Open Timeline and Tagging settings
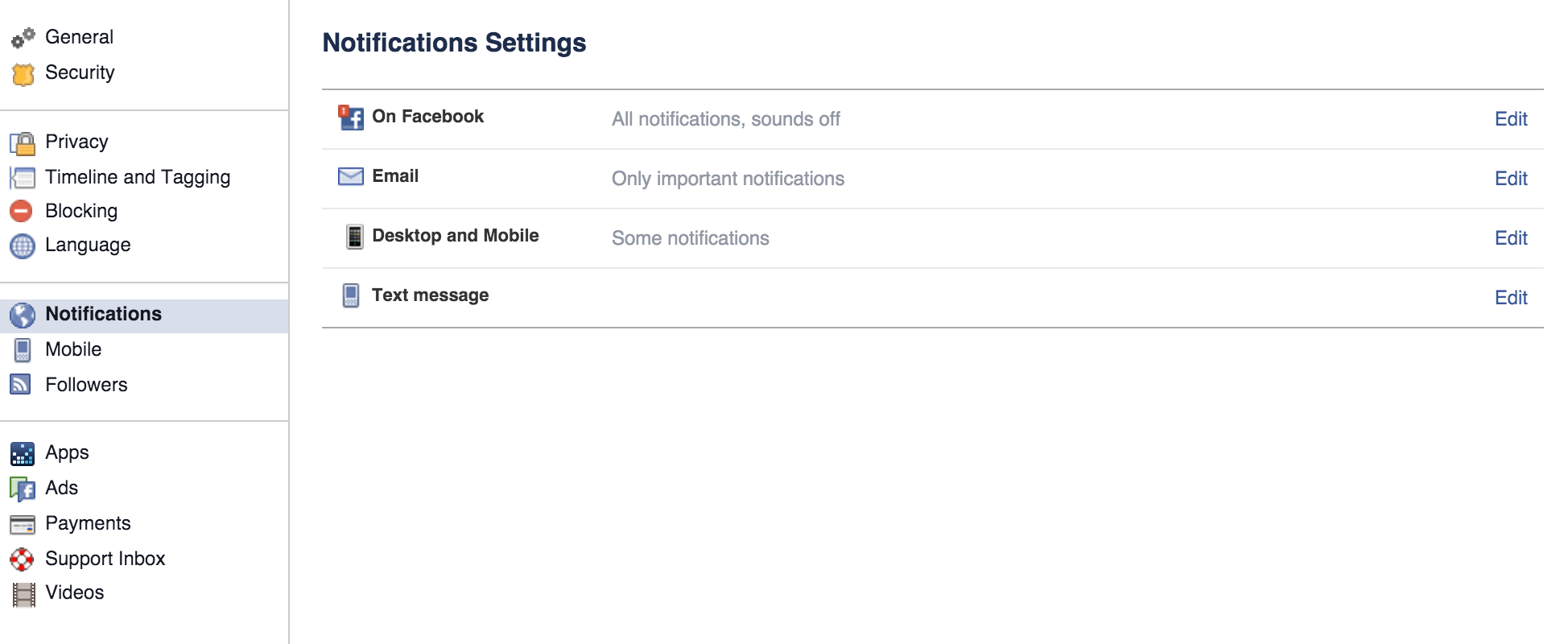 pos(138,177)
